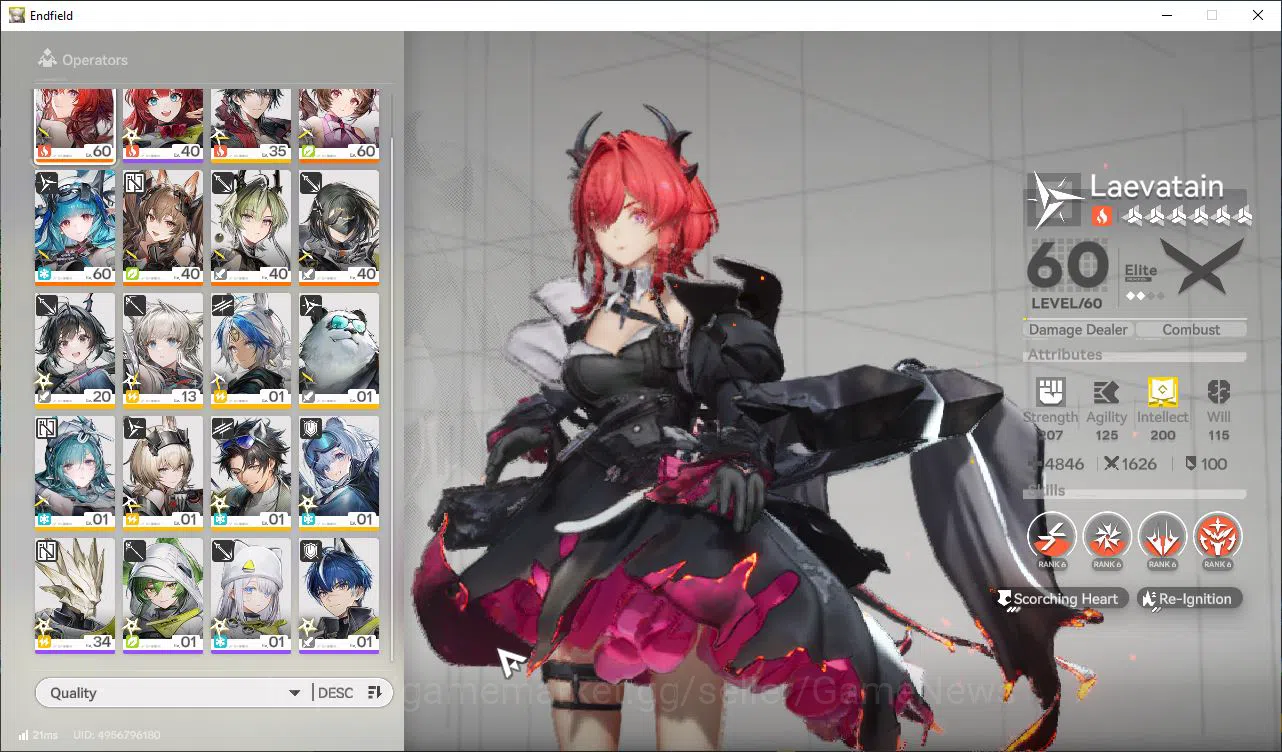Click the attack swords icon beside 1626
The image size is (1282, 752).
1111,464
